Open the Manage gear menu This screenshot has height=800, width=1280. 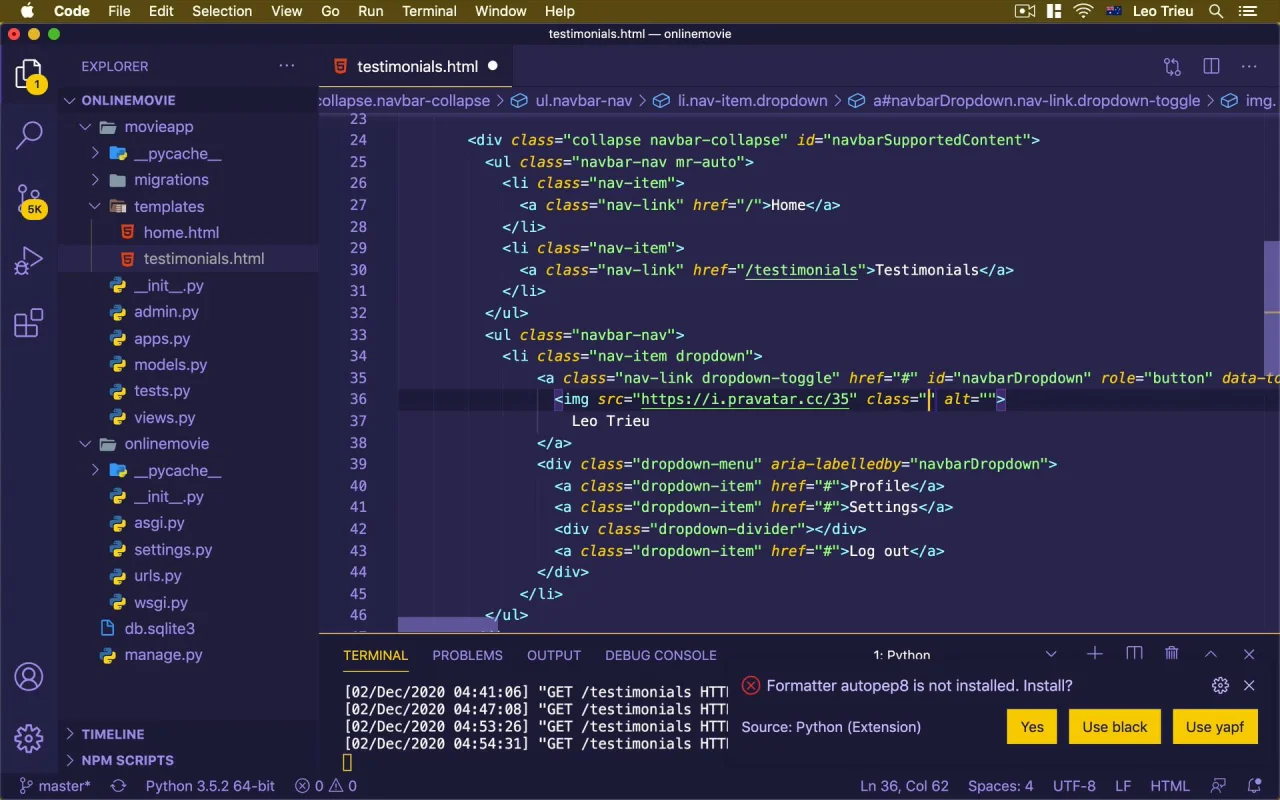point(29,738)
